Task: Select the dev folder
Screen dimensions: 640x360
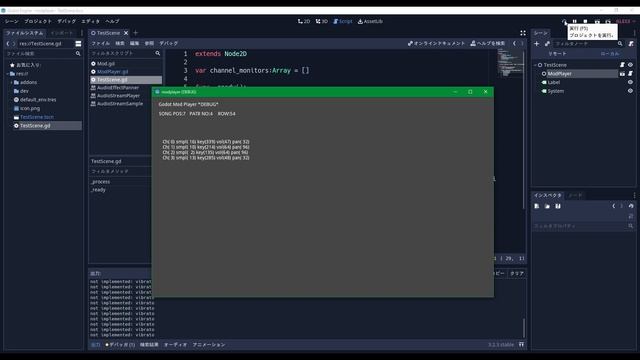Action: point(24,91)
